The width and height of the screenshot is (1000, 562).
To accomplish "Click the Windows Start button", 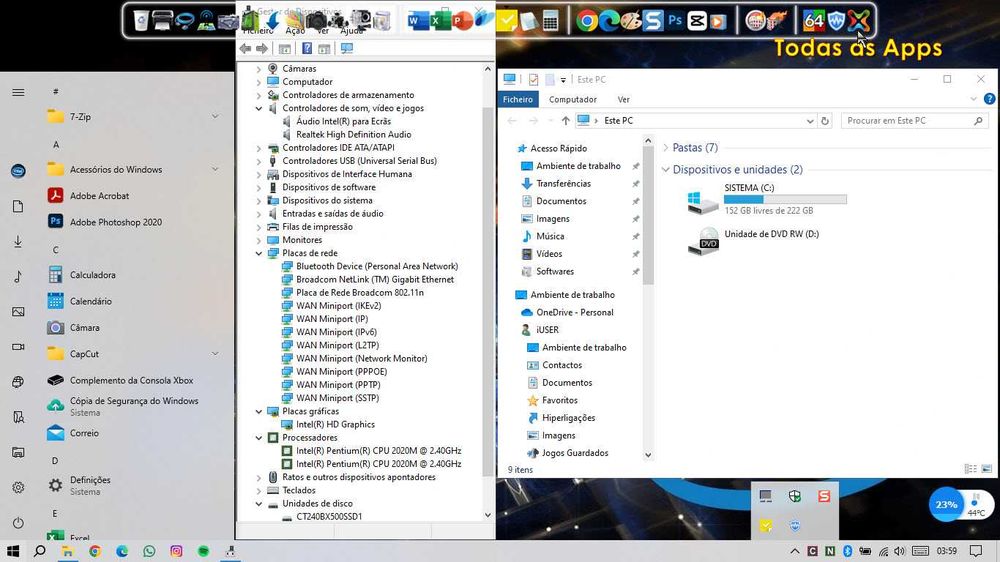I will pyautogui.click(x=13, y=551).
